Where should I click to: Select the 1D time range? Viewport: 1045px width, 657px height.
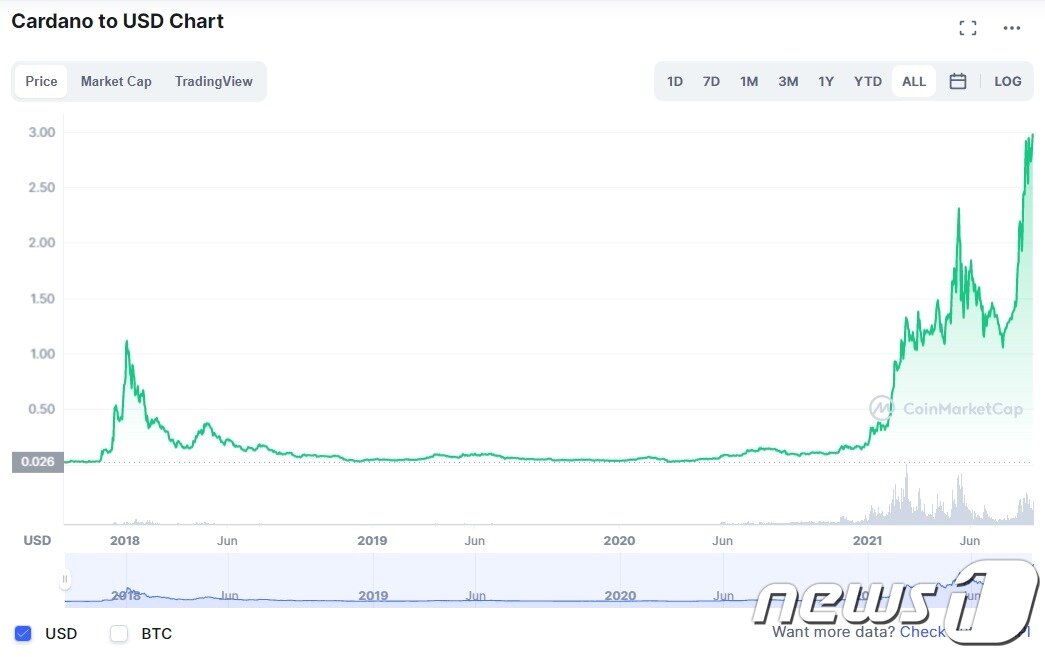point(675,81)
